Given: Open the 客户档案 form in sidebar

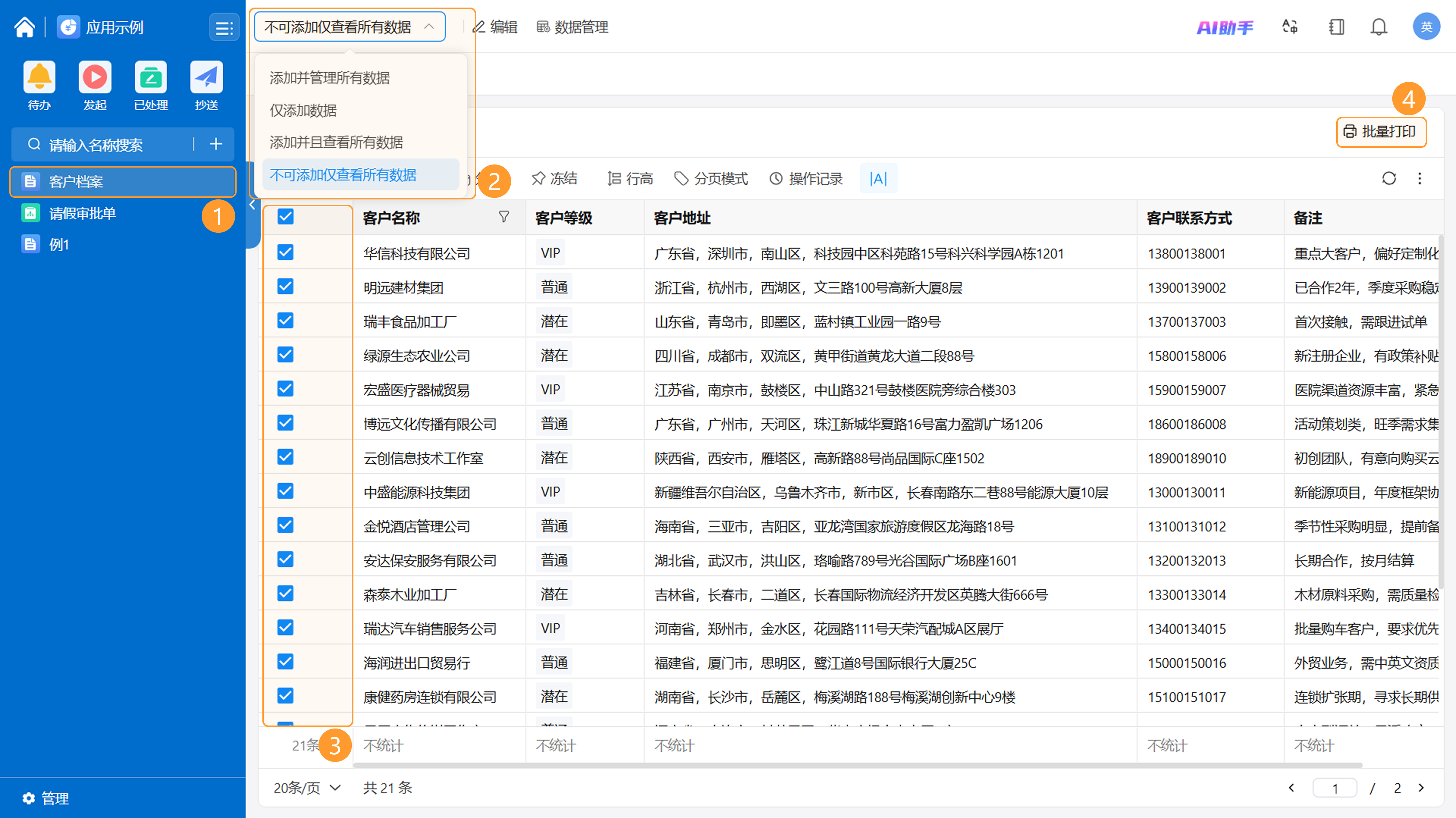Looking at the screenshot, I should point(122,181).
